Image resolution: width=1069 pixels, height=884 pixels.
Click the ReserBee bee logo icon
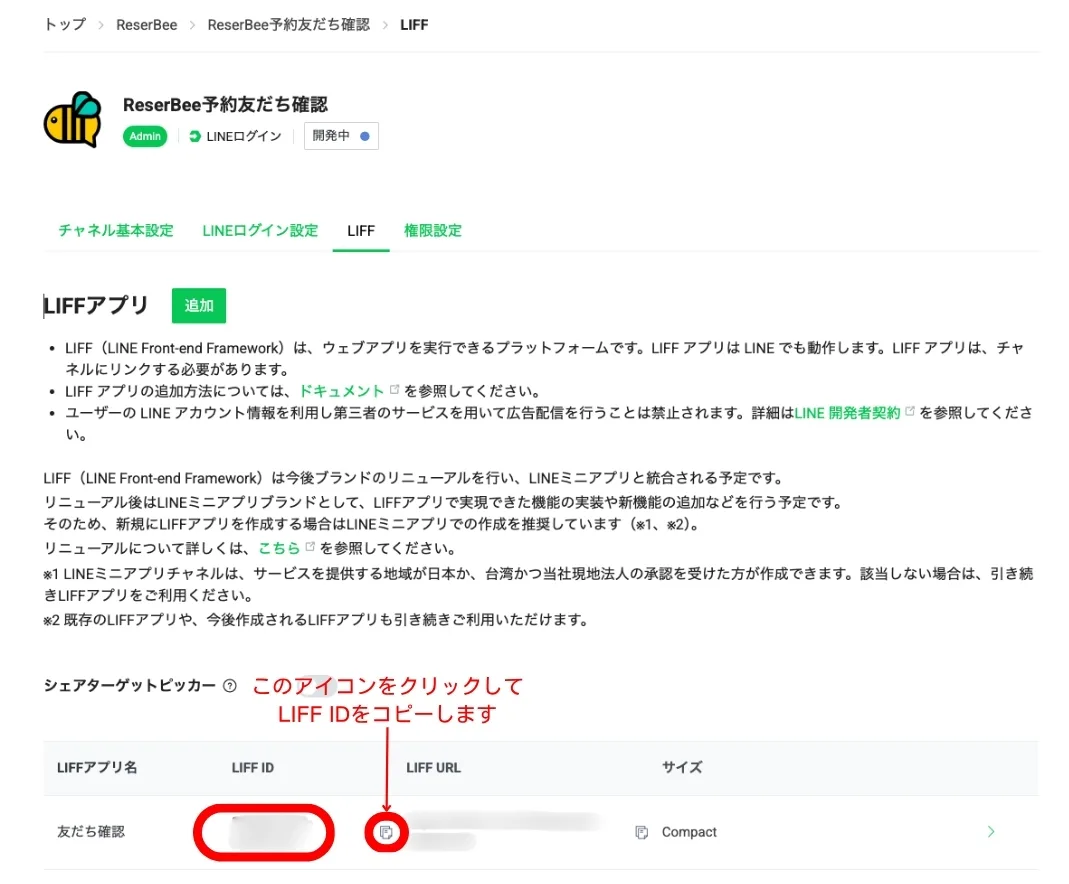click(72, 120)
